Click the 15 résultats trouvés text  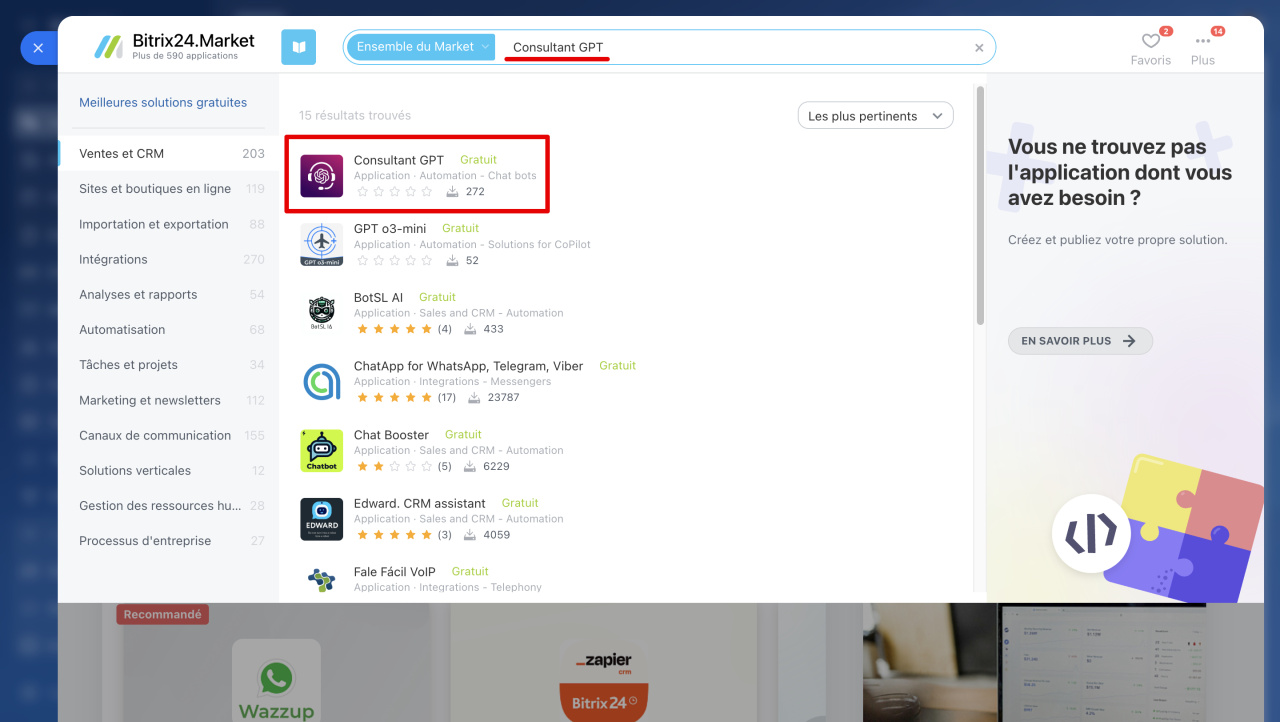click(355, 116)
